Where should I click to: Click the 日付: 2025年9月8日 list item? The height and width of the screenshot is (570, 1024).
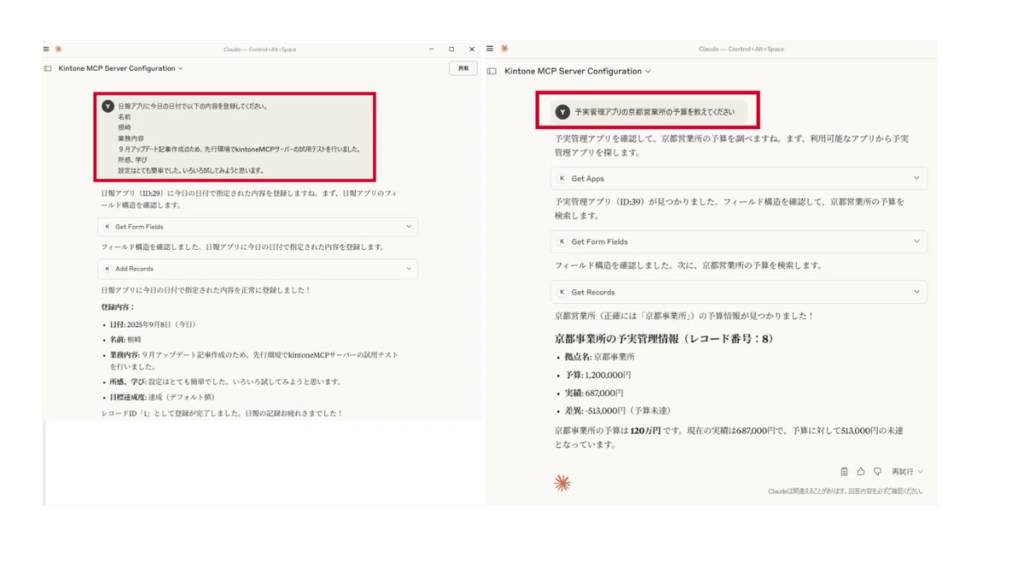coord(153,325)
